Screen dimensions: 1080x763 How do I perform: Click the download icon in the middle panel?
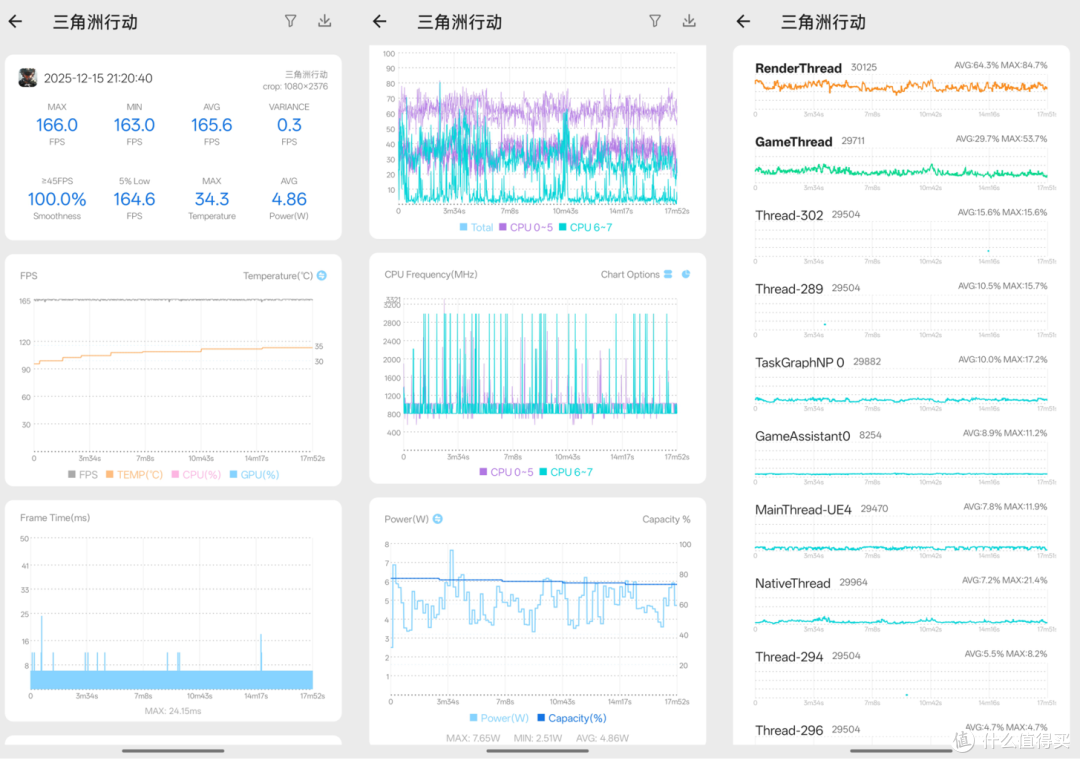689,21
